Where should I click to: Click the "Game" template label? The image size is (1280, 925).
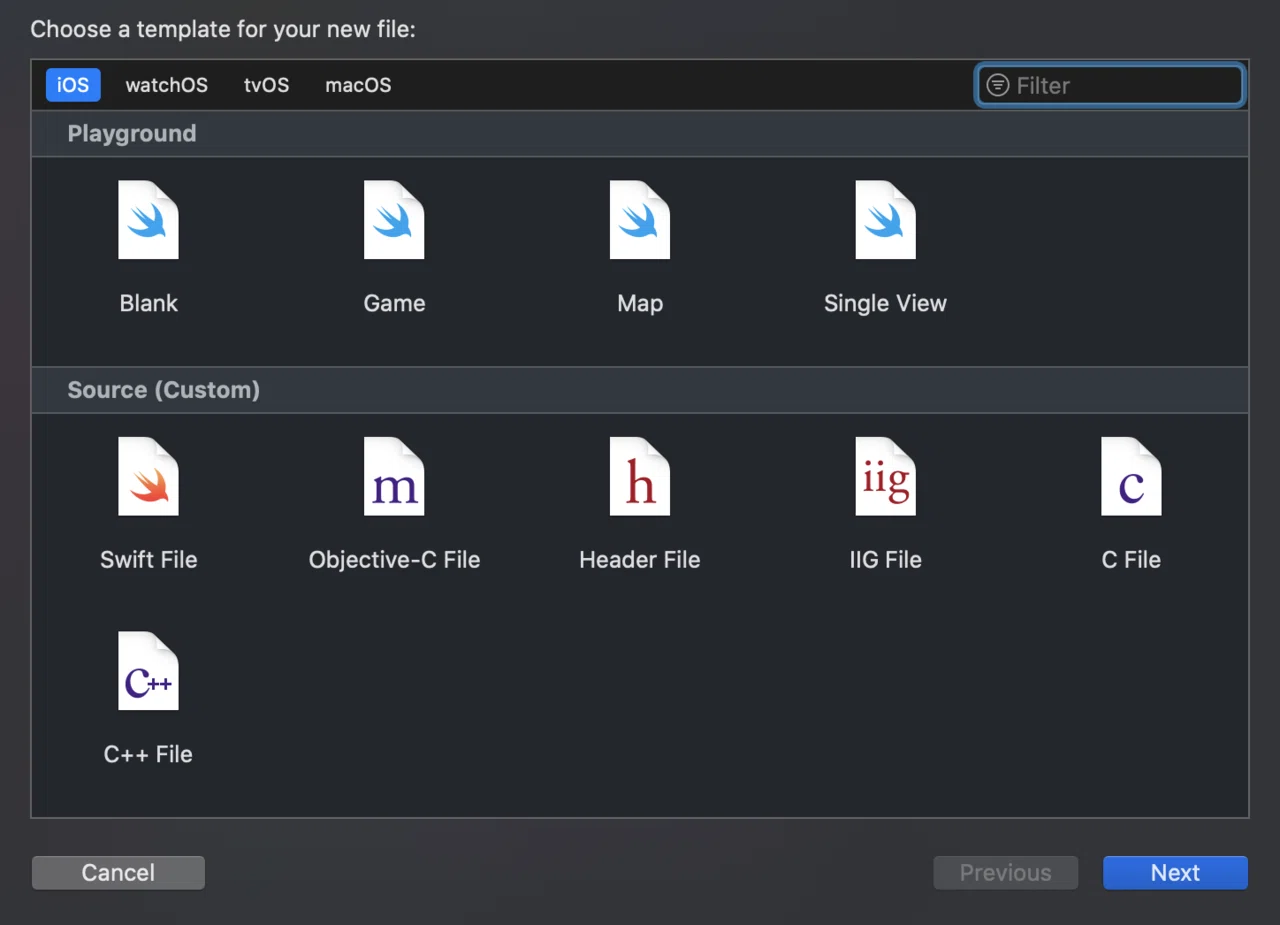click(394, 303)
